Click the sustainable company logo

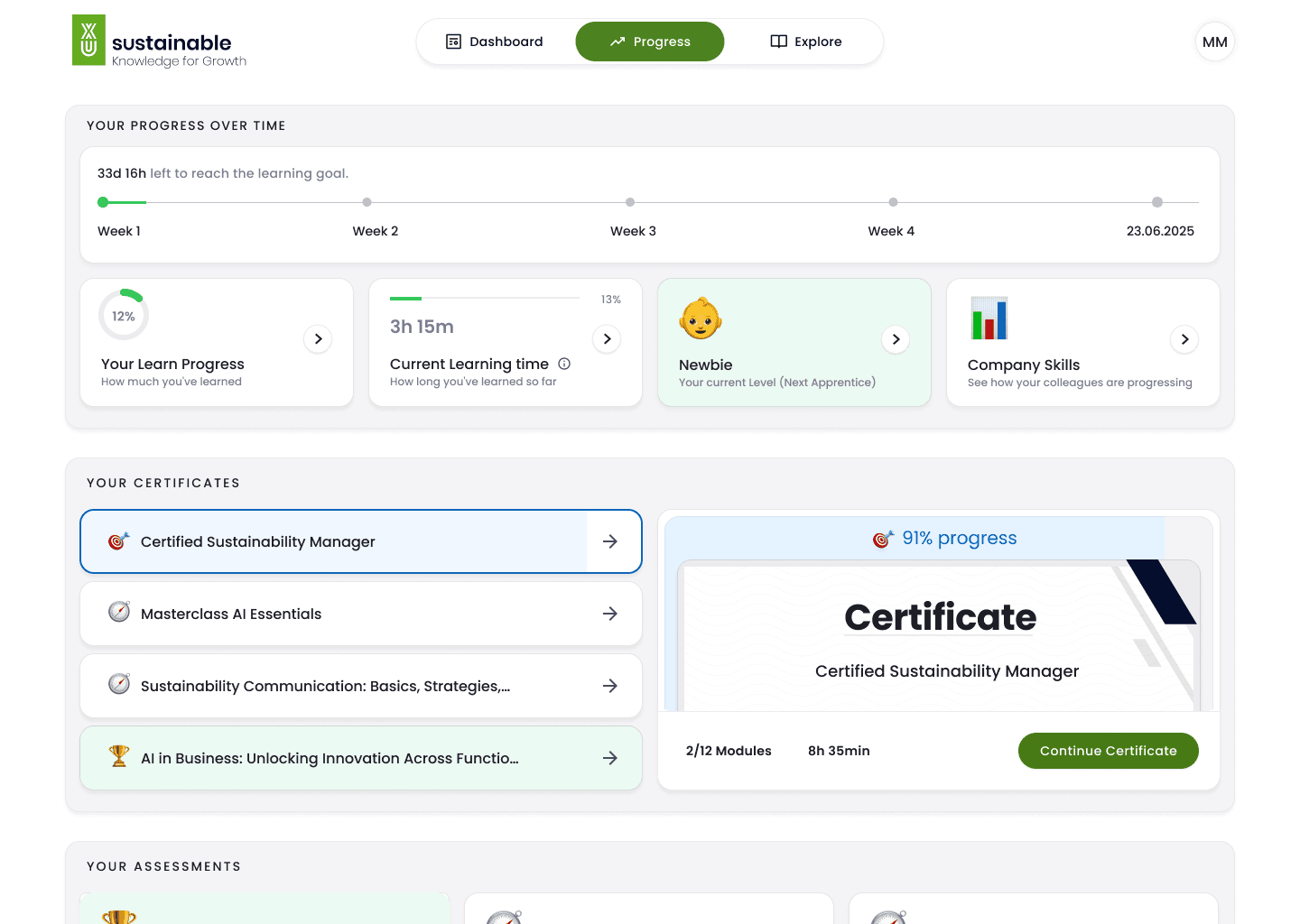click(x=158, y=42)
